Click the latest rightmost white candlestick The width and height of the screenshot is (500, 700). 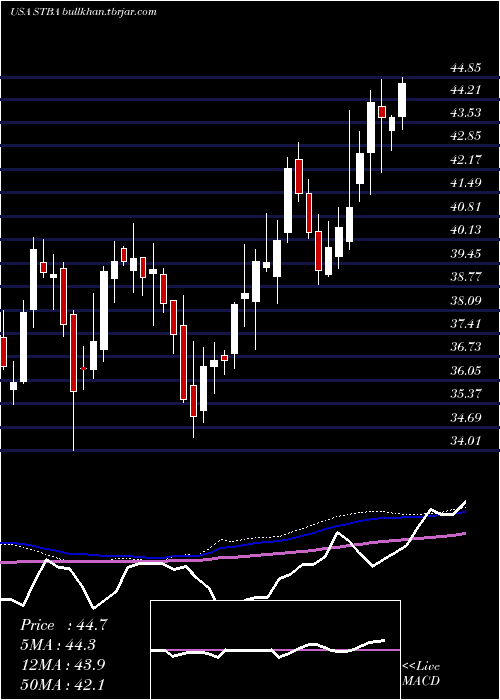pyautogui.click(x=402, y=100)
